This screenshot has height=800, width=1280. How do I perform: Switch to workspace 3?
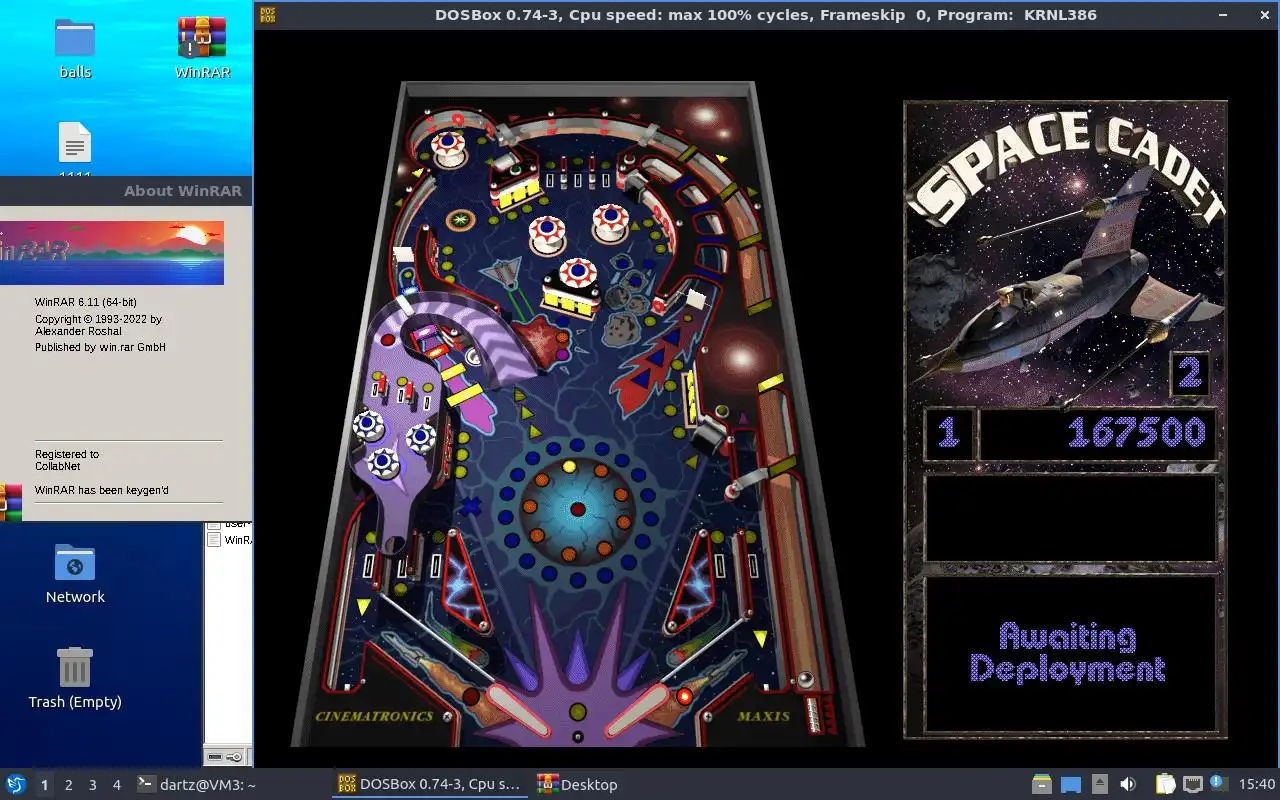point(92,785)
